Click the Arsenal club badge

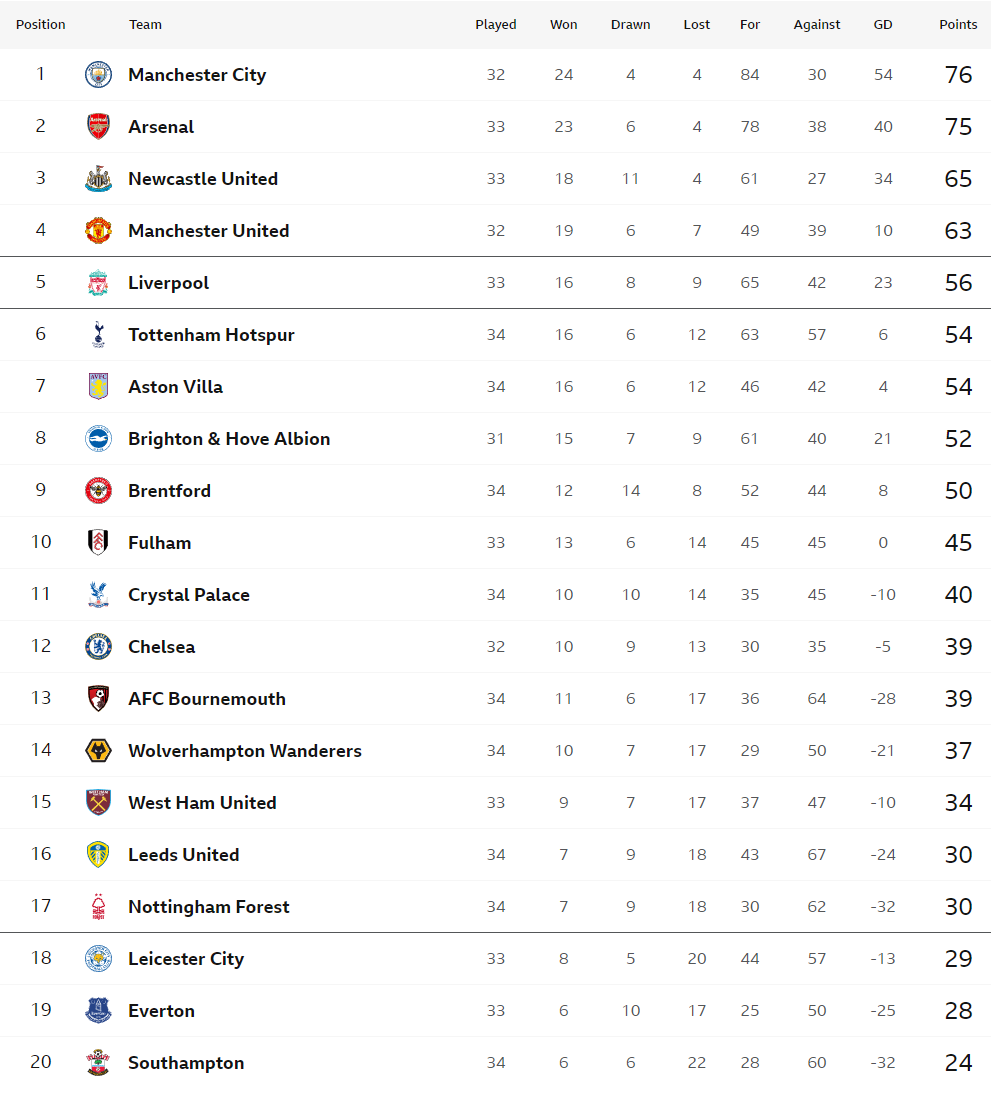pos(98,126)
